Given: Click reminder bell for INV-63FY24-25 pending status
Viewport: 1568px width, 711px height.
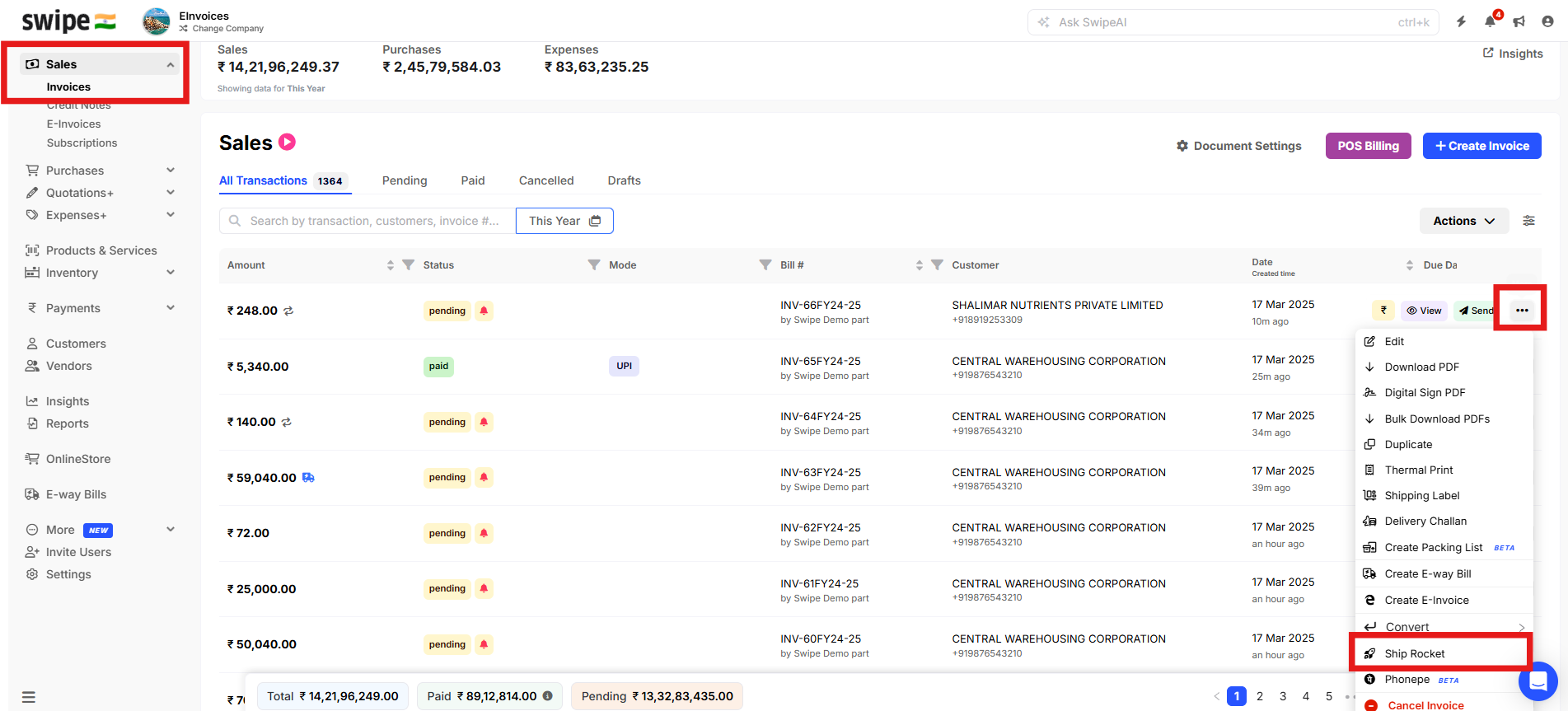Looking at the screenshot, I should (x=484, y=477).
